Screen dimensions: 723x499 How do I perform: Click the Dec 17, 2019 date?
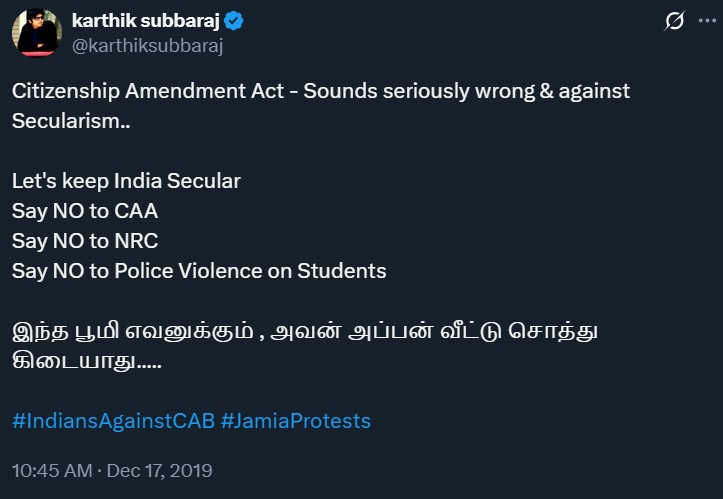pos(160,470)
